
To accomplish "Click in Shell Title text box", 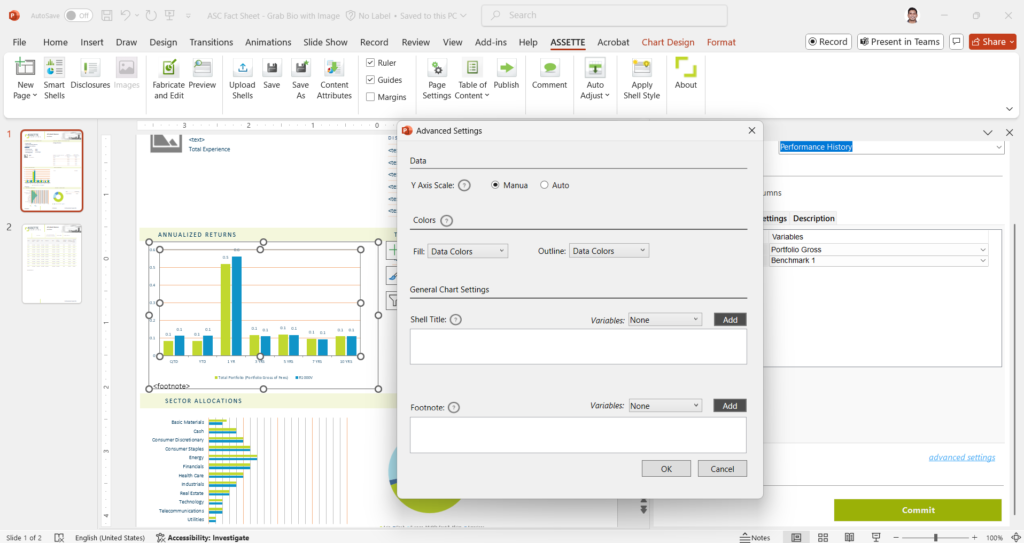I will pyautogui.click(x=578, y=346).
